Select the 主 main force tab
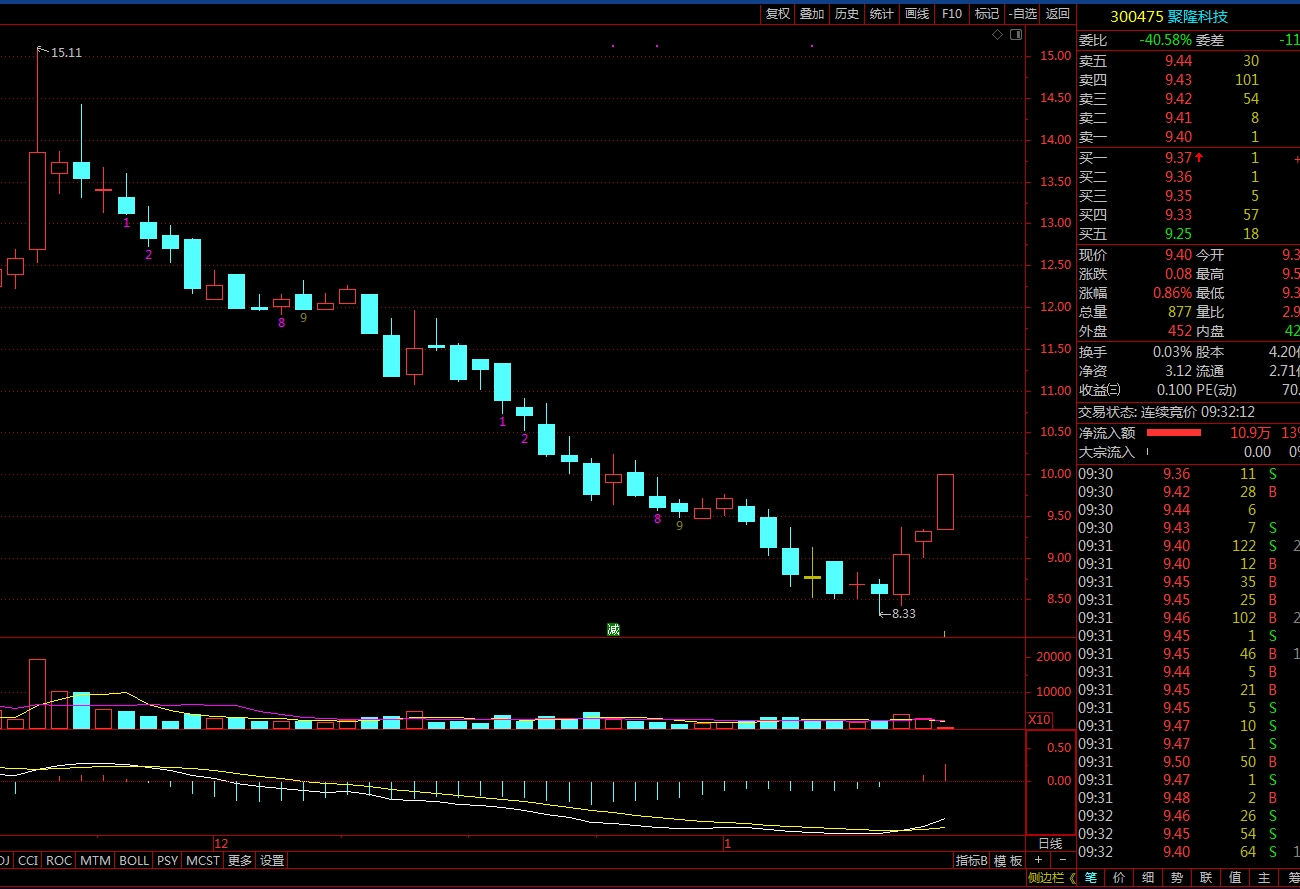This screenshot has width=1300, height=889. coord(1264,878)
